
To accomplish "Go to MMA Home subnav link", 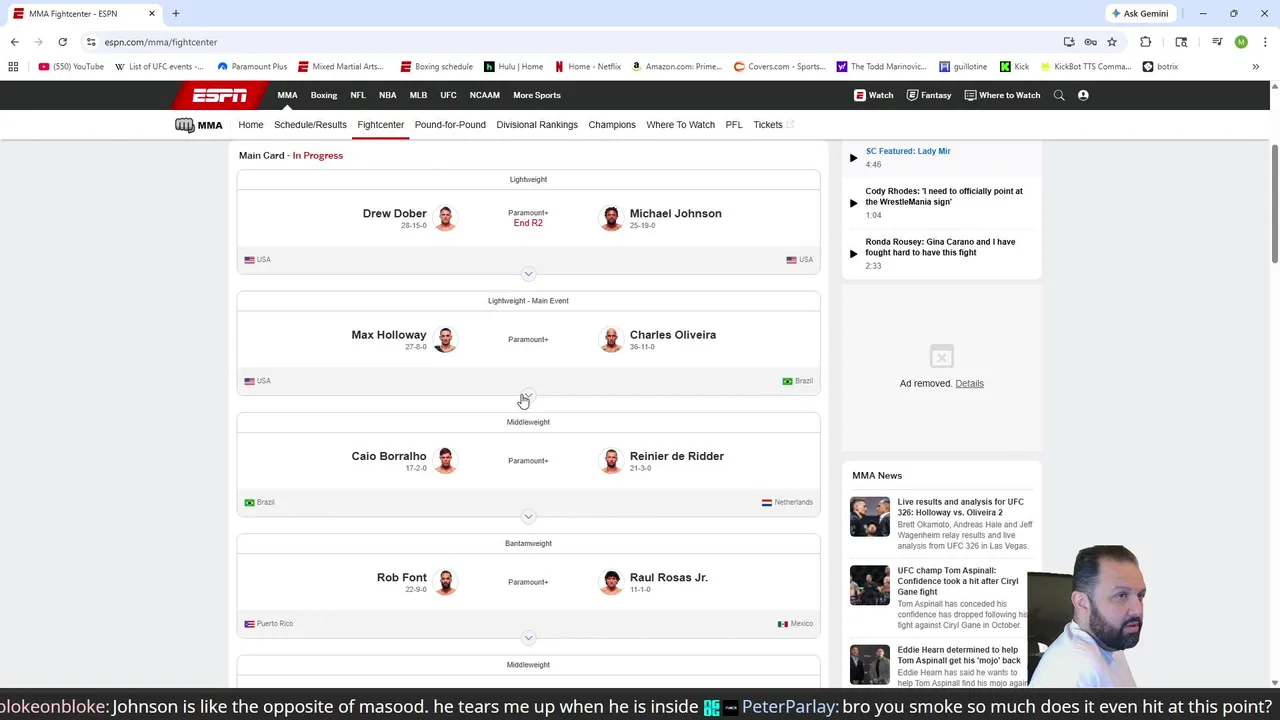I will pos(251,125).
